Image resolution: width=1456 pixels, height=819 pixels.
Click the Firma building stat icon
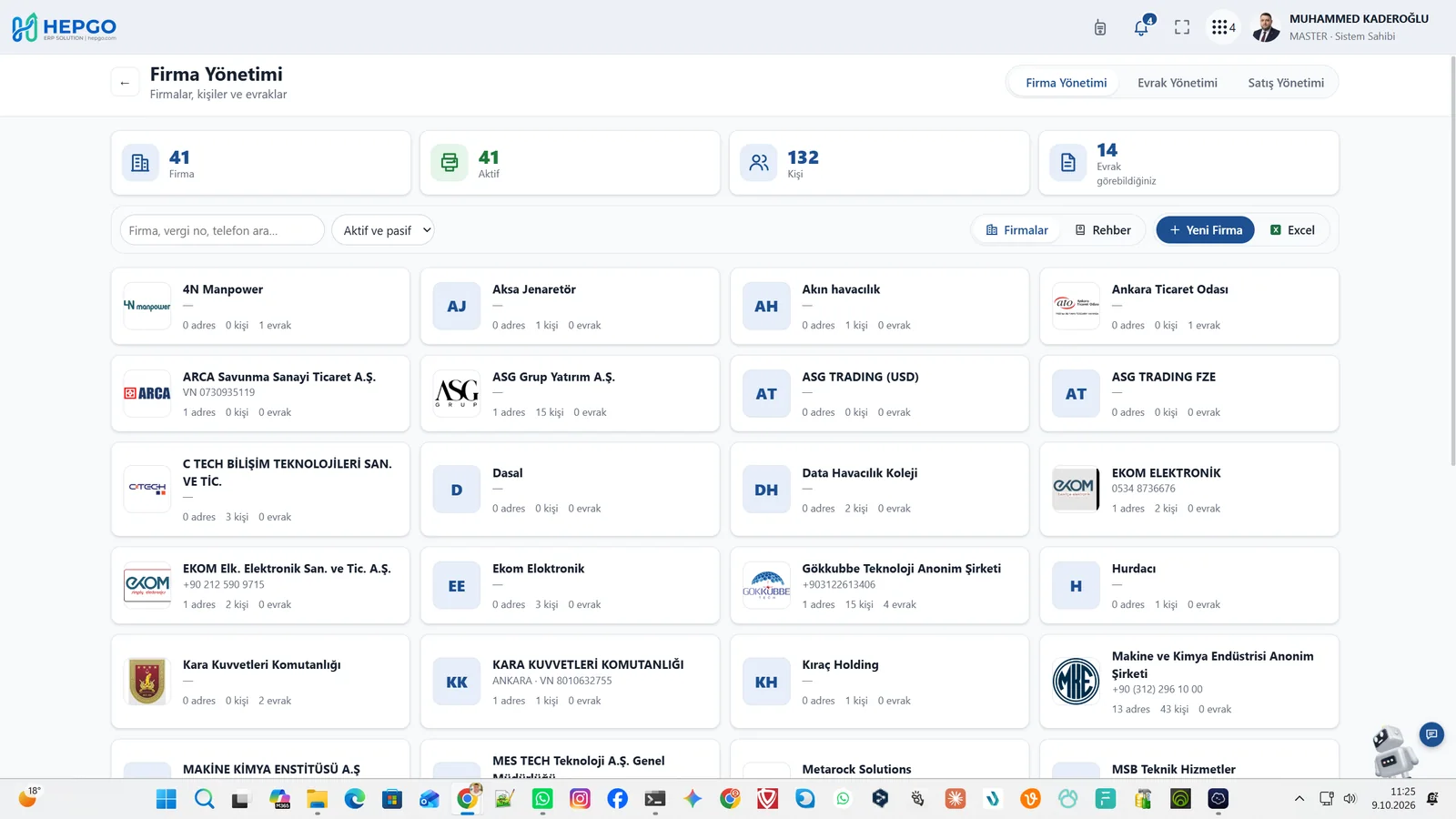[140, 163]
